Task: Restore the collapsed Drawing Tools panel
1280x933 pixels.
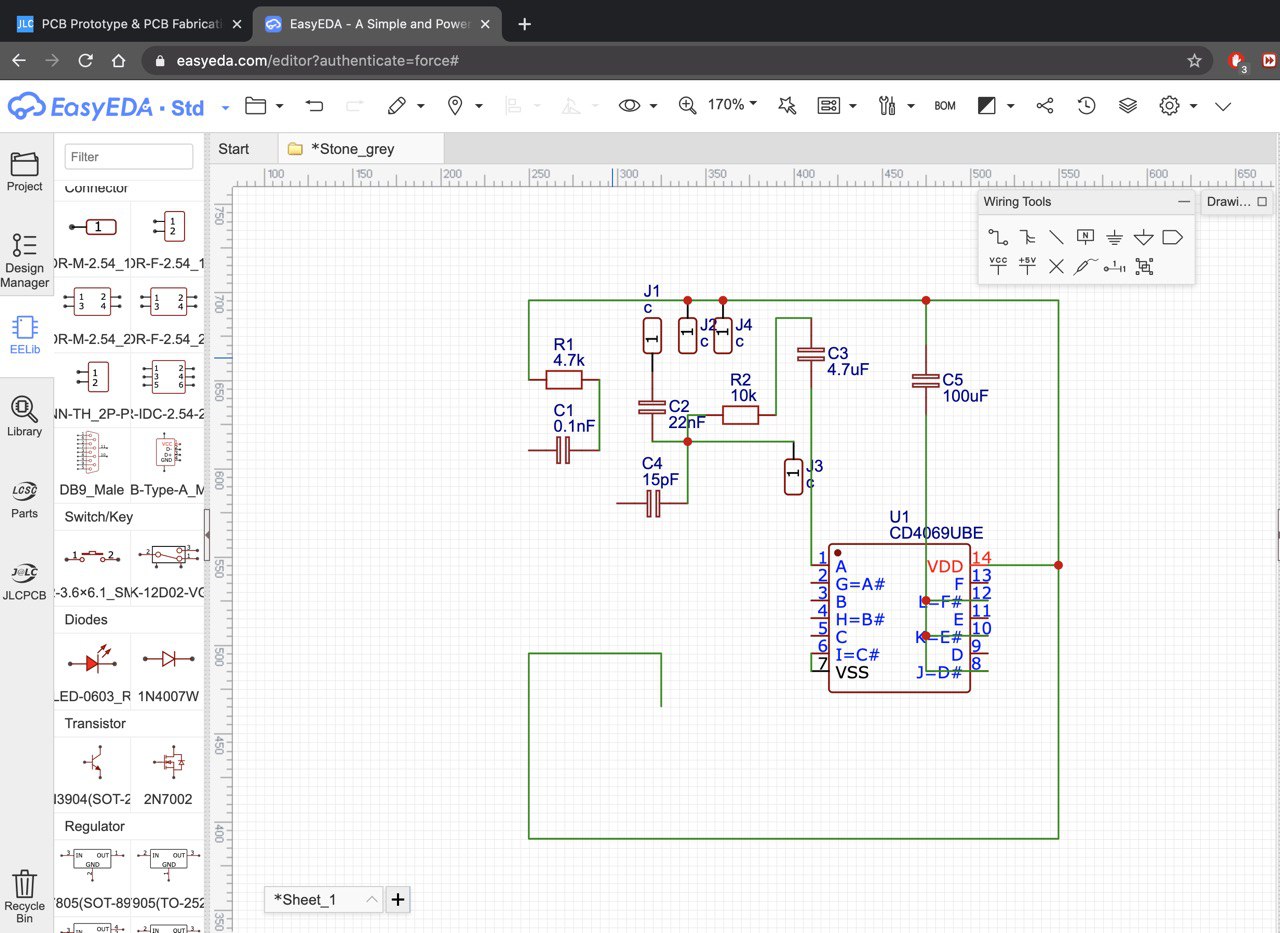Action: point(1262,202)
